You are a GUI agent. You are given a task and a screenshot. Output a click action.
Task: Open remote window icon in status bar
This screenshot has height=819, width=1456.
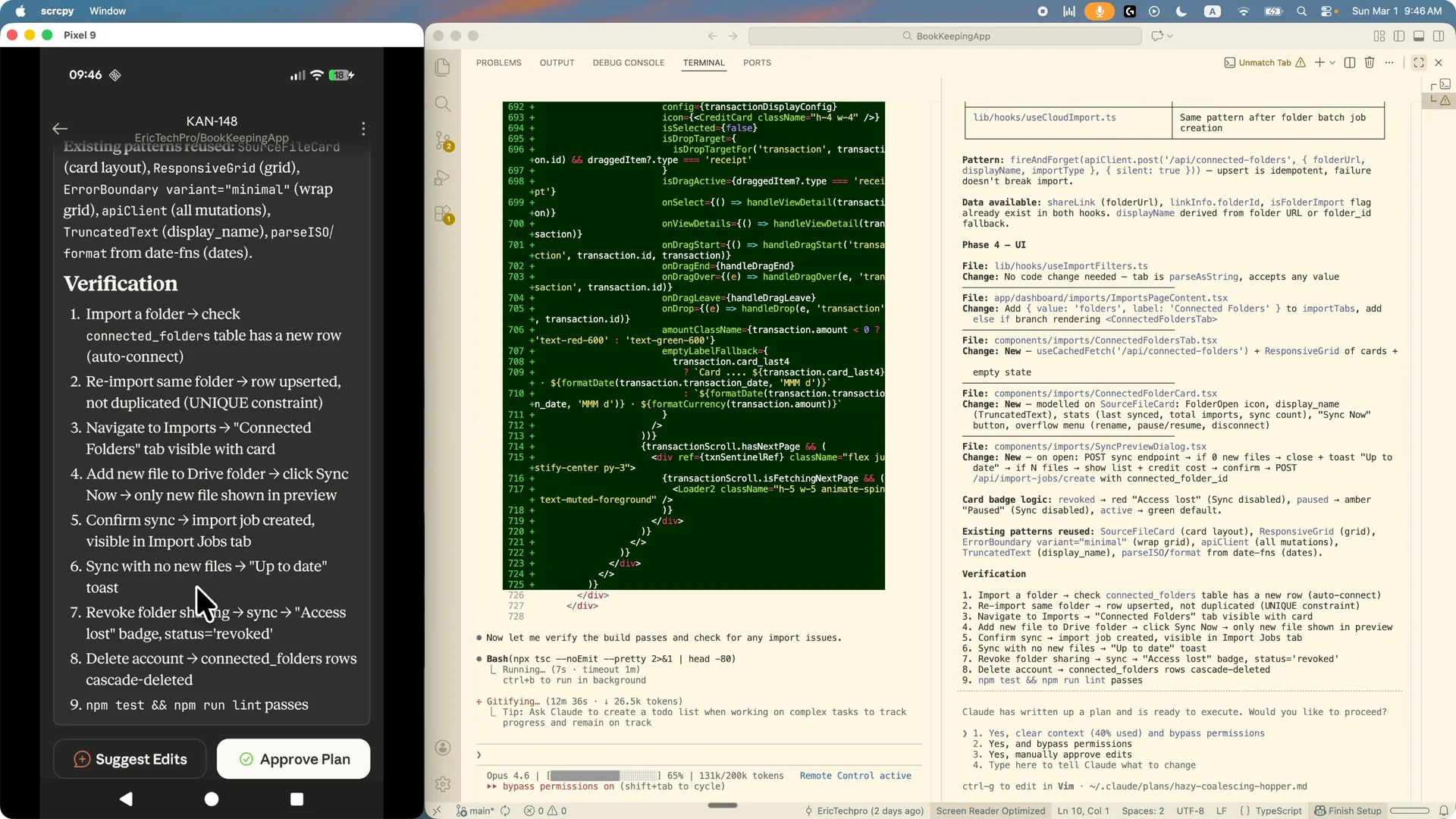point(437,811)
